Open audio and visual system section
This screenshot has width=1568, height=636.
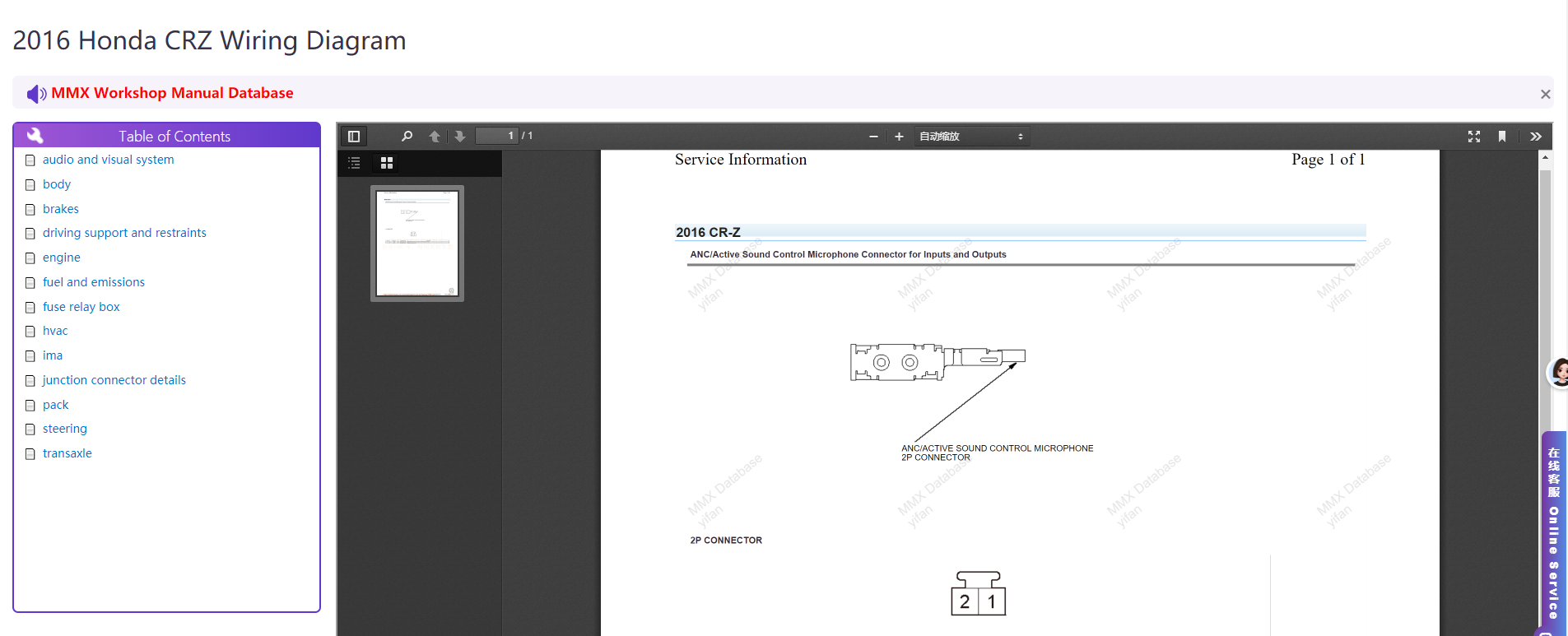pyautogui.click(x=109, y=160)
